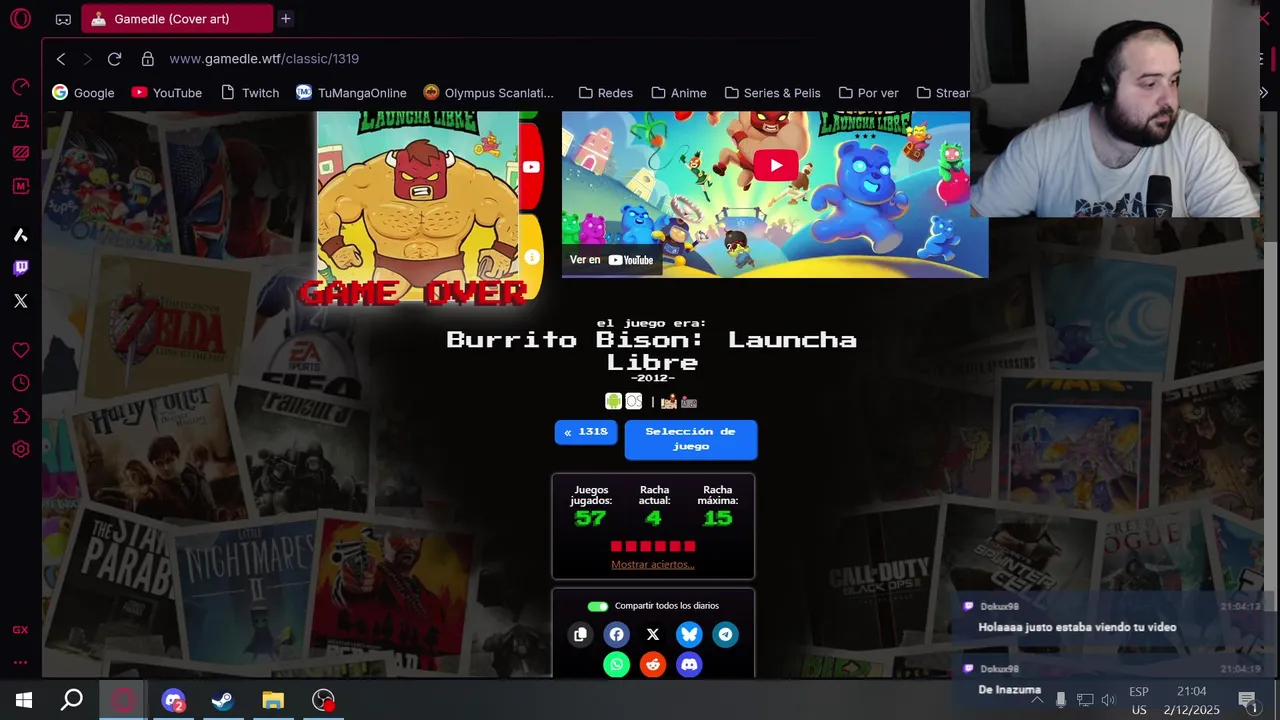The height and width of the screenshot is (720, 1280).
Task: Open the Olympus Scanlati... bookmark
Action: coord(488,93)
